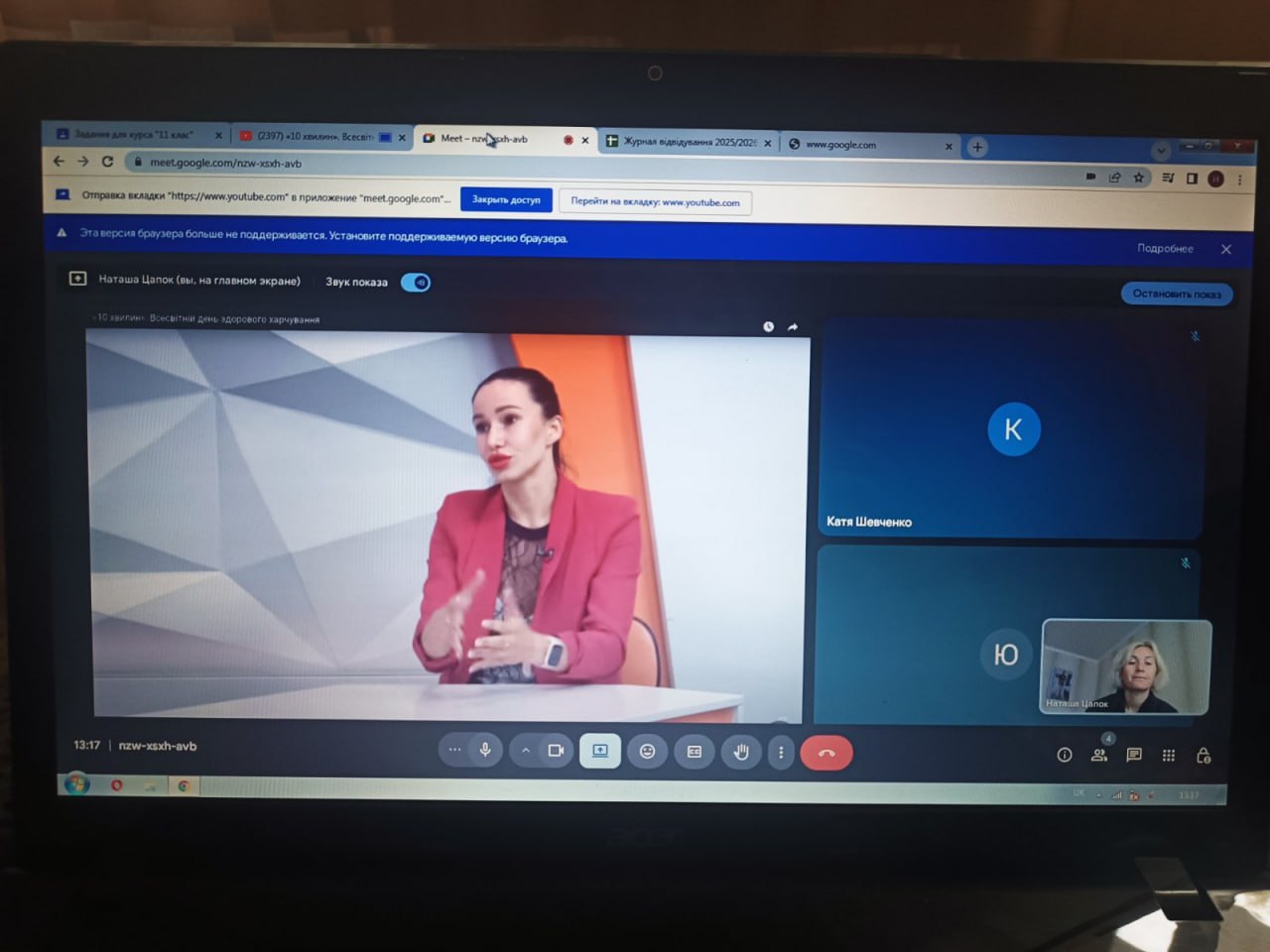
Task: Open the activities grid icon
Action: pyautogui.click(x=1169, y=756)
